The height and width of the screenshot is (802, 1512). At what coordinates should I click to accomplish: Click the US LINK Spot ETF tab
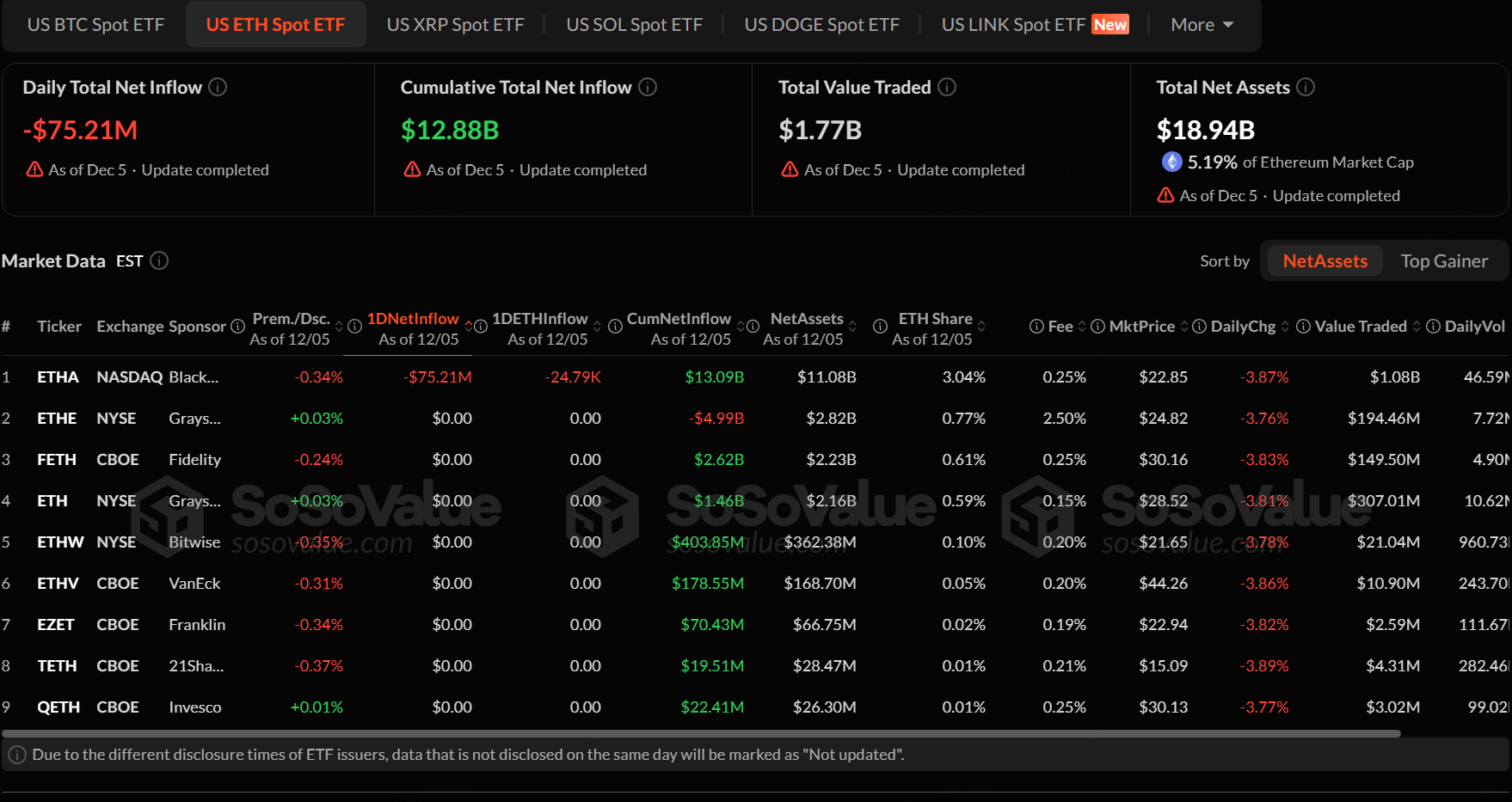[x=1013, y=25]
